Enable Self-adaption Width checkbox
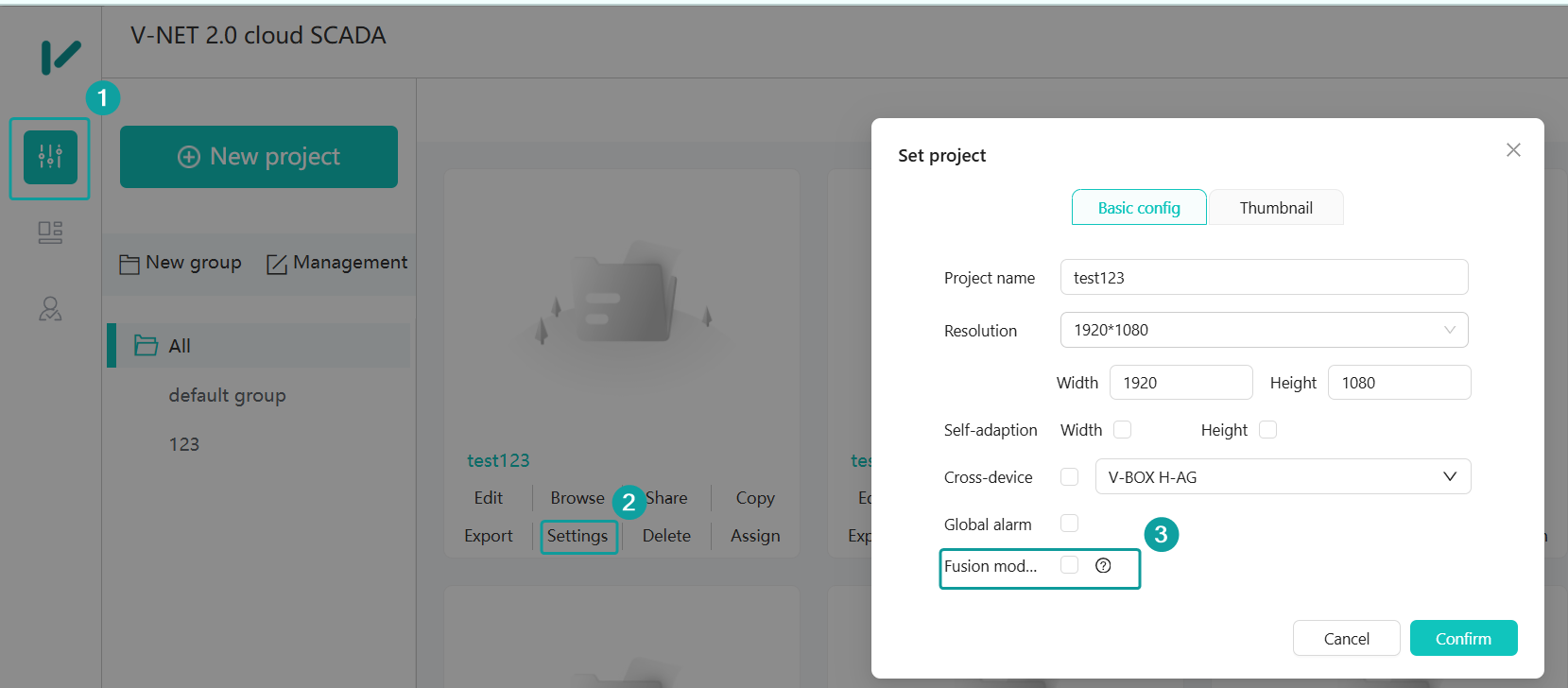The width and height of the screenshot is (1568, 688). pyautogui.click(x=1122, y=430)
